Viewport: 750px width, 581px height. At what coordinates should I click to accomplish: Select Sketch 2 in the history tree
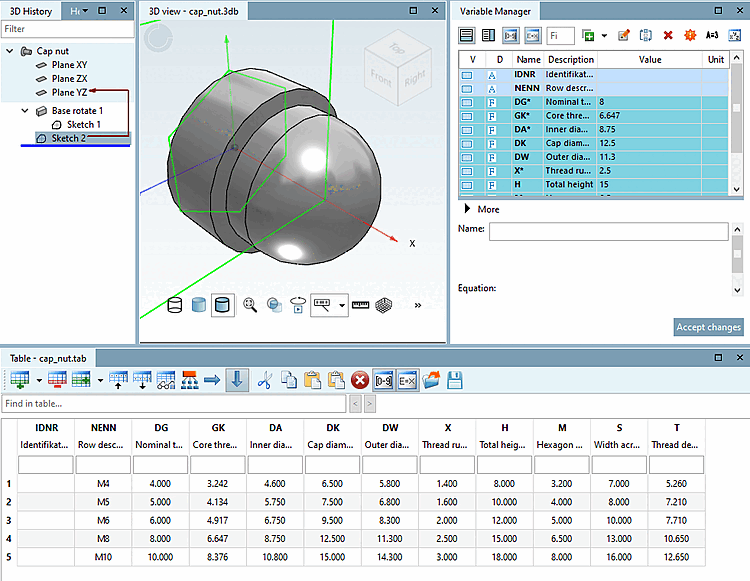(x=68, y=138)
